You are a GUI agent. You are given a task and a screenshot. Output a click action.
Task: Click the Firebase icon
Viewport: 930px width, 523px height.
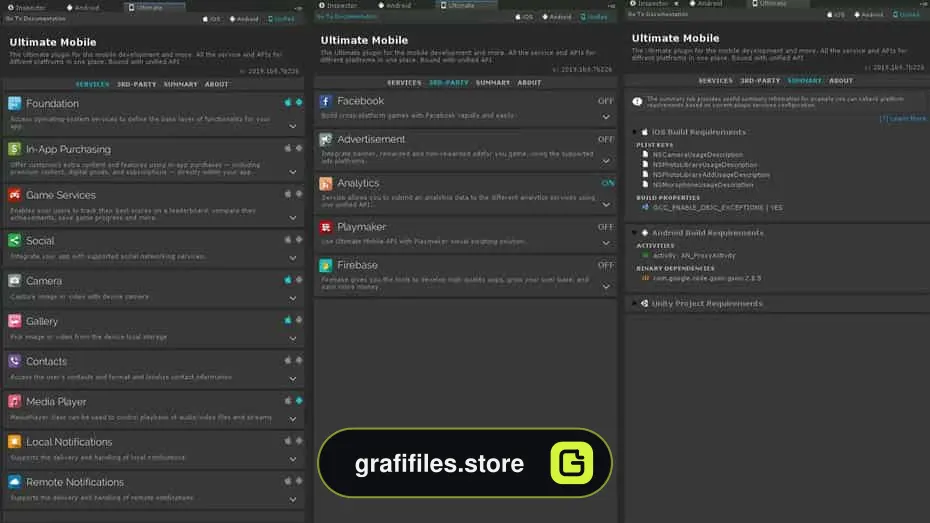[x=326, y=265]
